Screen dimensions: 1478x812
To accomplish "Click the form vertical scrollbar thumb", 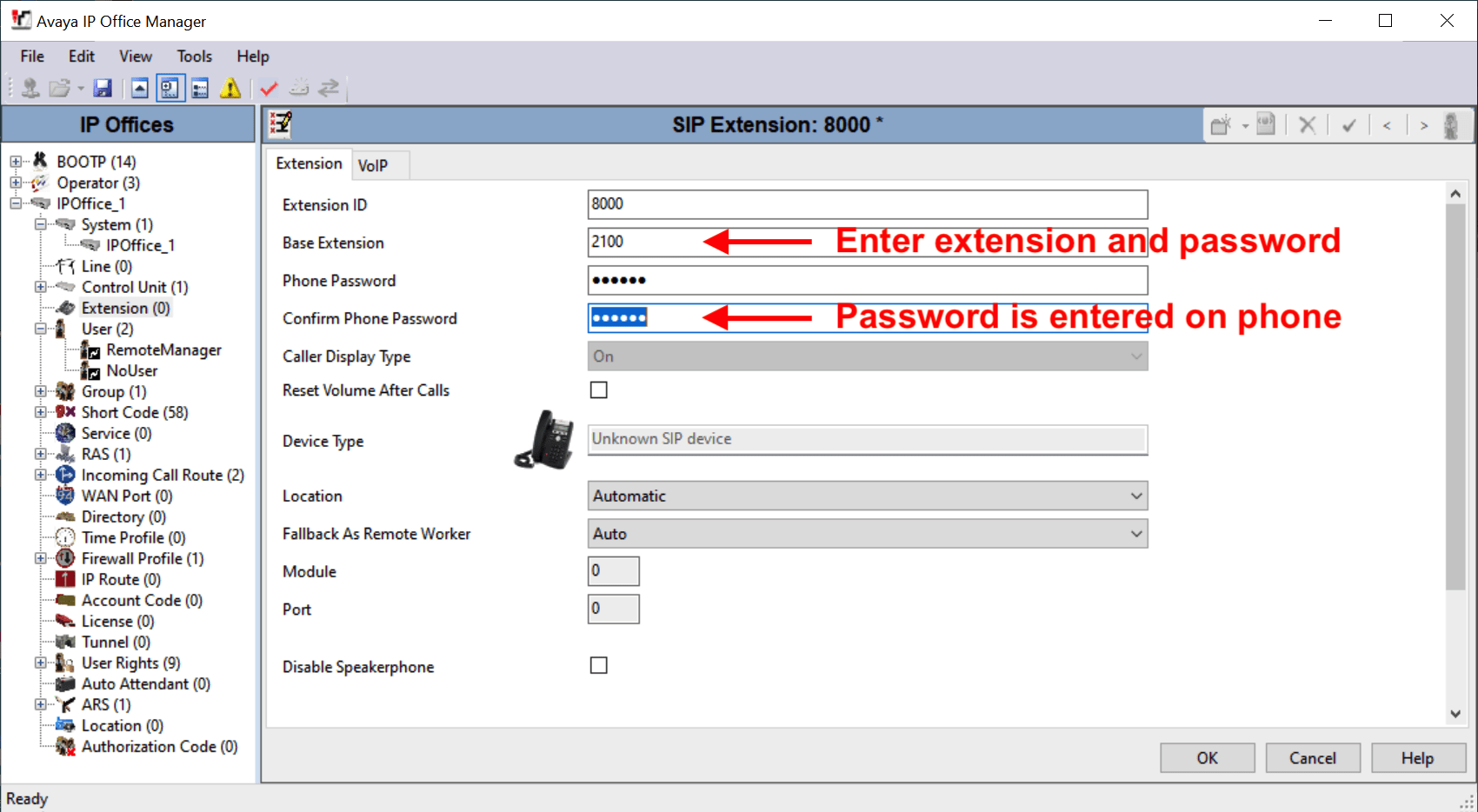I will pyautogui.click(x=1455, y=398).
